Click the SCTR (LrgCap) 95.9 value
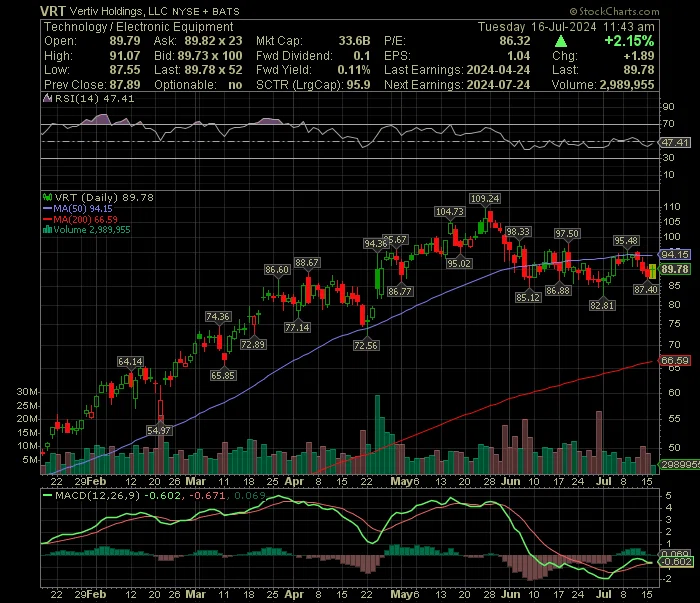Image resolution: width=700 pixels, height=603 pixels. point(357,85)
